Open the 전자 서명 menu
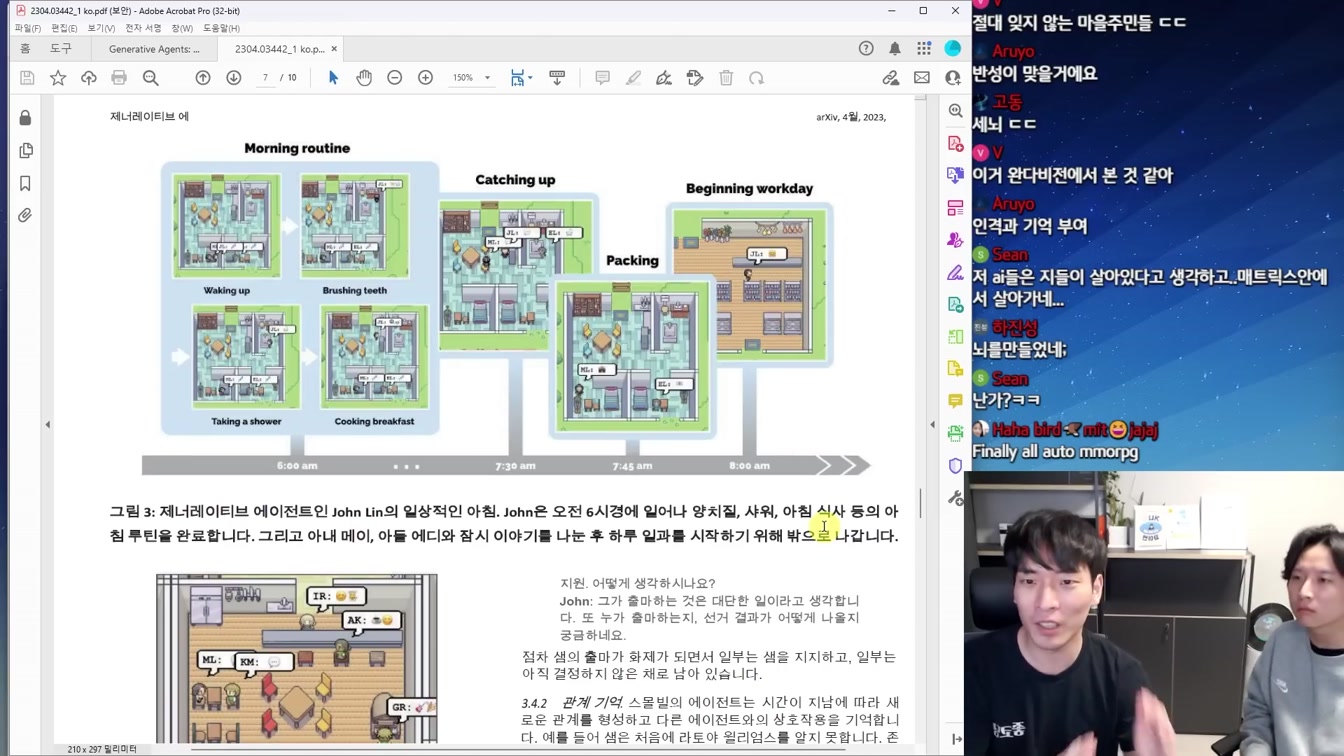 point(143,28)
